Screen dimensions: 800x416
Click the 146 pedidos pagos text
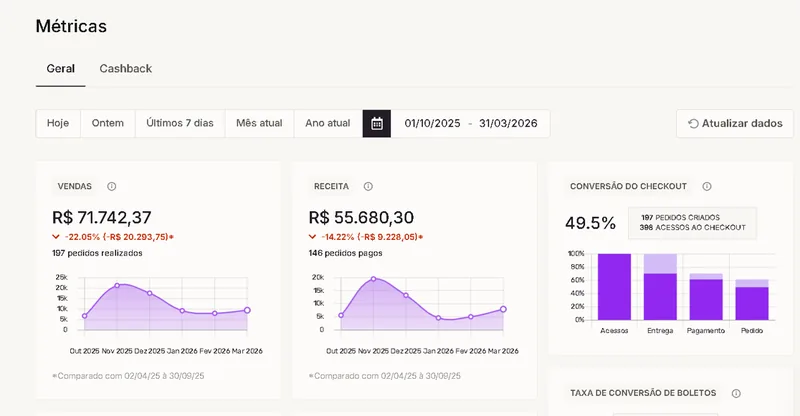345,253
